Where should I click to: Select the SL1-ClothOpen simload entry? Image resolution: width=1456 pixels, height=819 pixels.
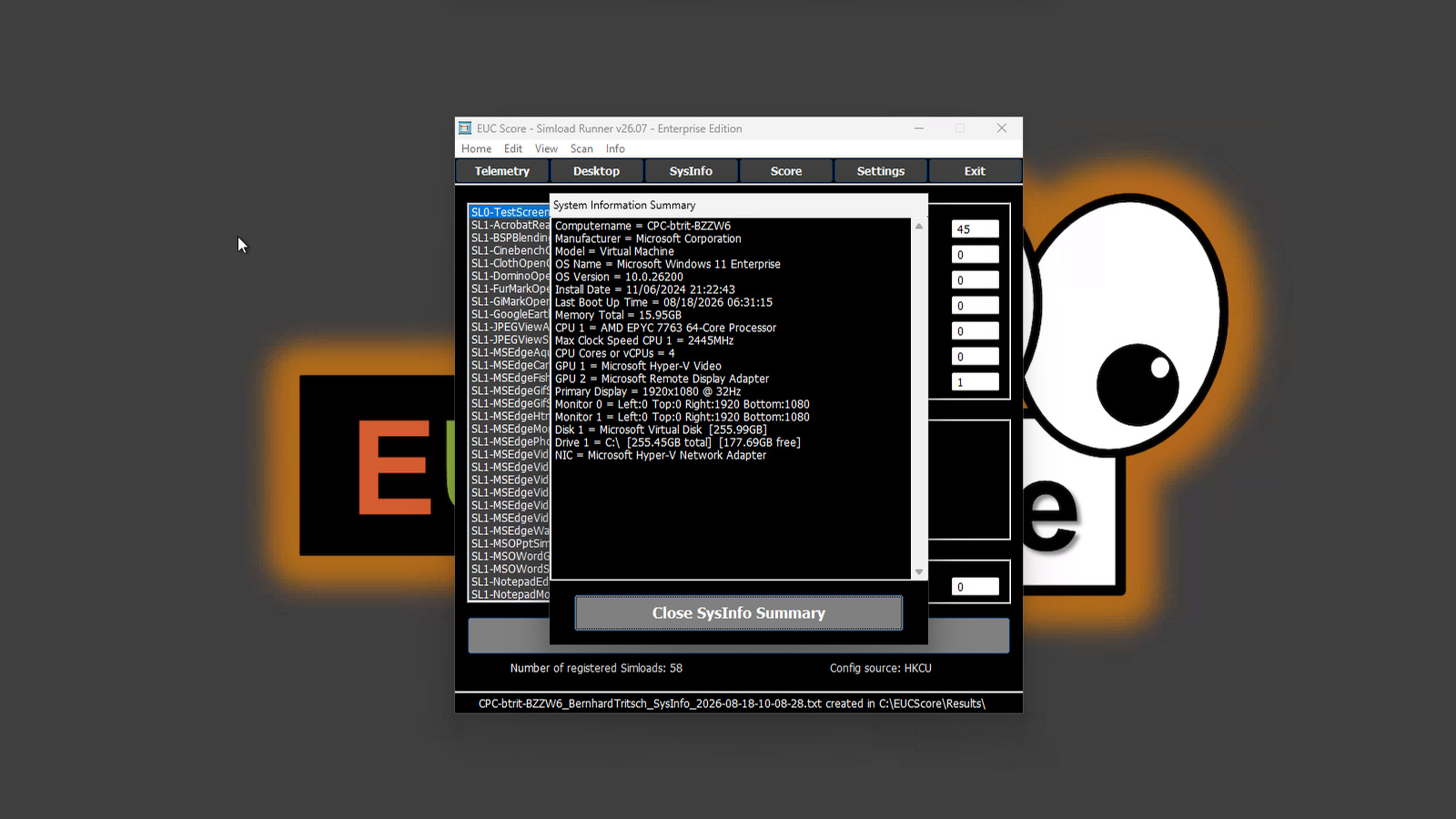510,263
